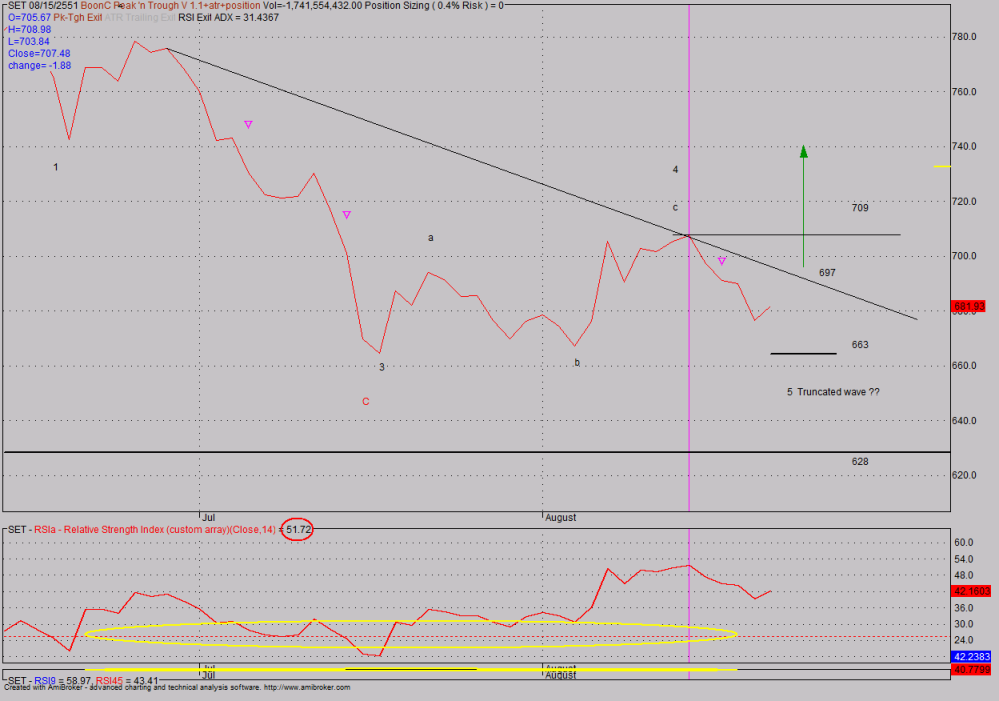
Task: Click the red 42.1603 RSI value tag
Action: pos(972,591)
